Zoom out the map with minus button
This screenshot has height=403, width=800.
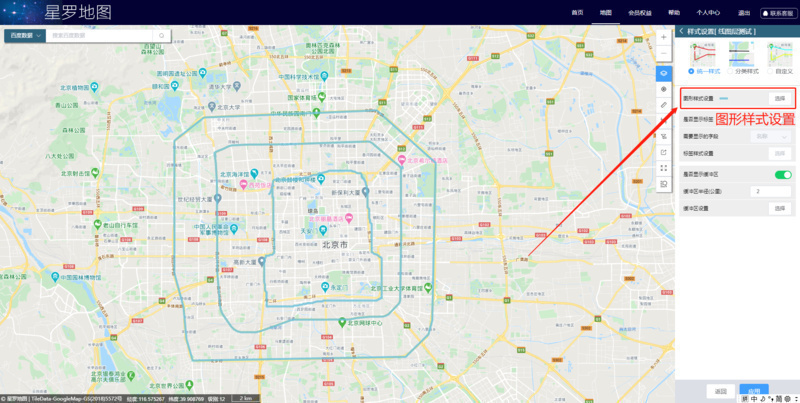click(x=664, y=54)
